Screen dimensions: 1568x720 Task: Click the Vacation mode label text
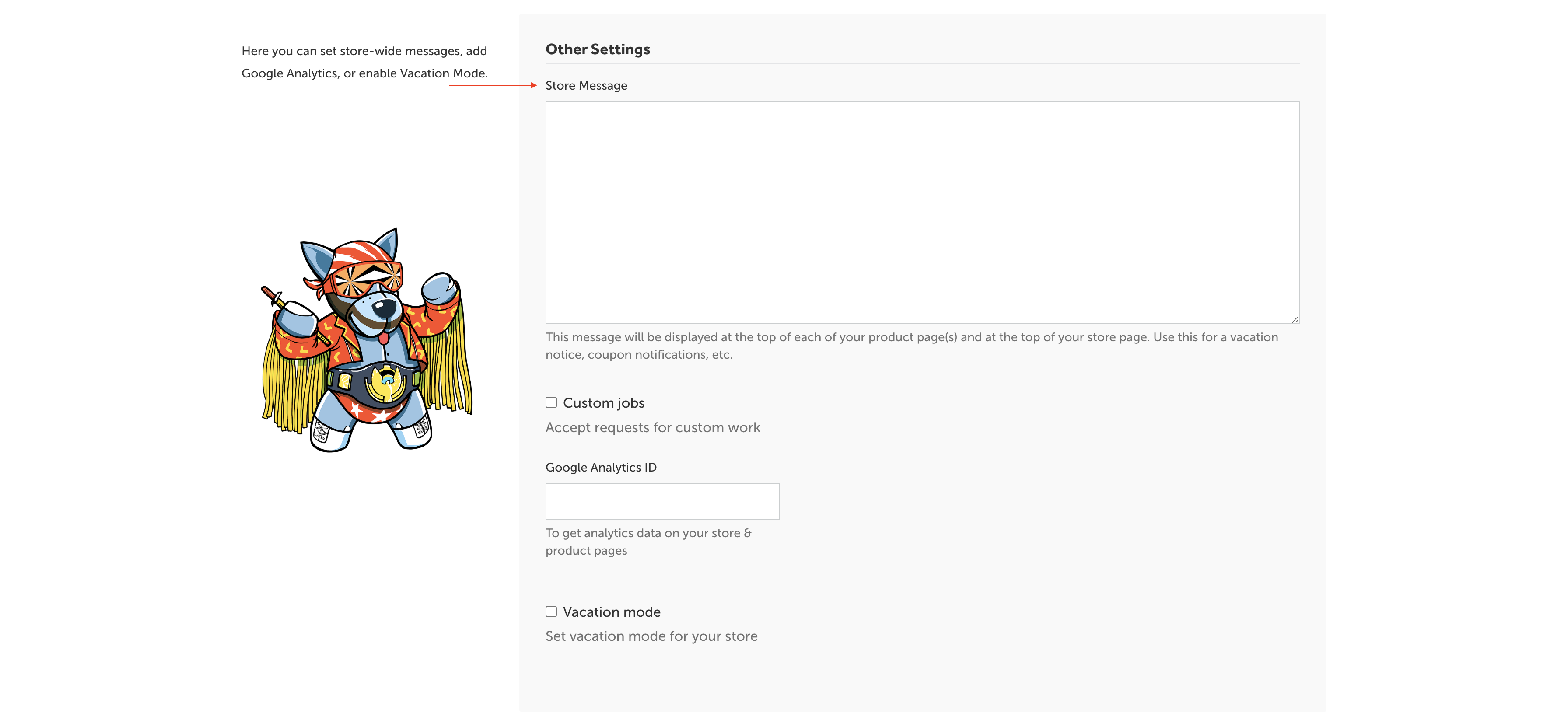tap(611, 612)
